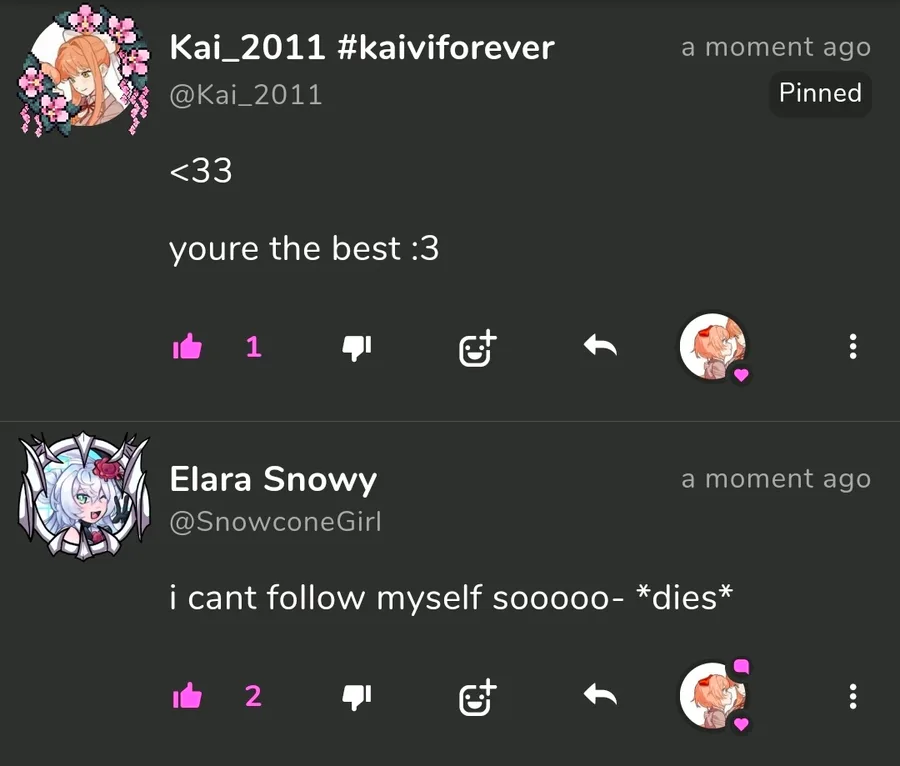Open the Kai_2011 #kaiviforever display name

(362, 47)
